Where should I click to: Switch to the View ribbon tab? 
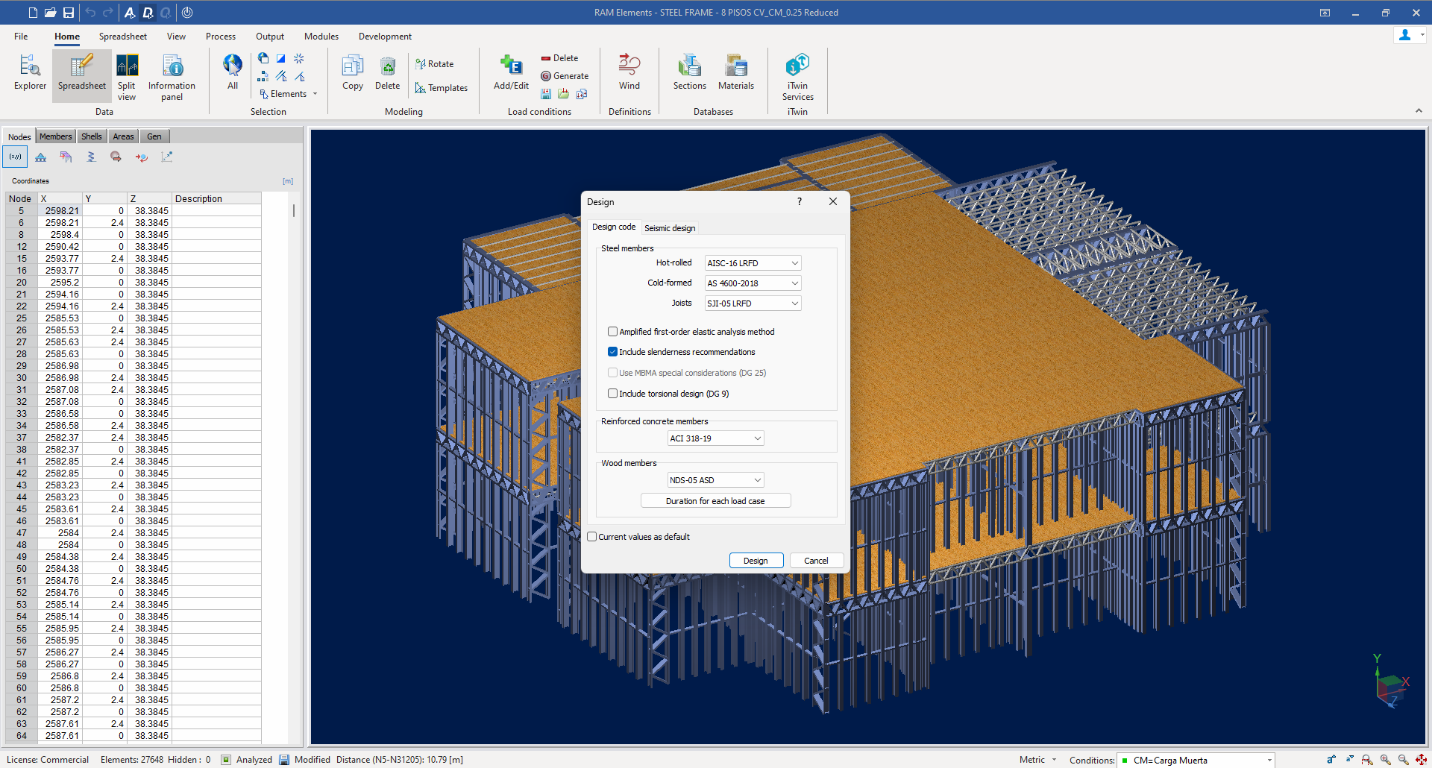176,37
